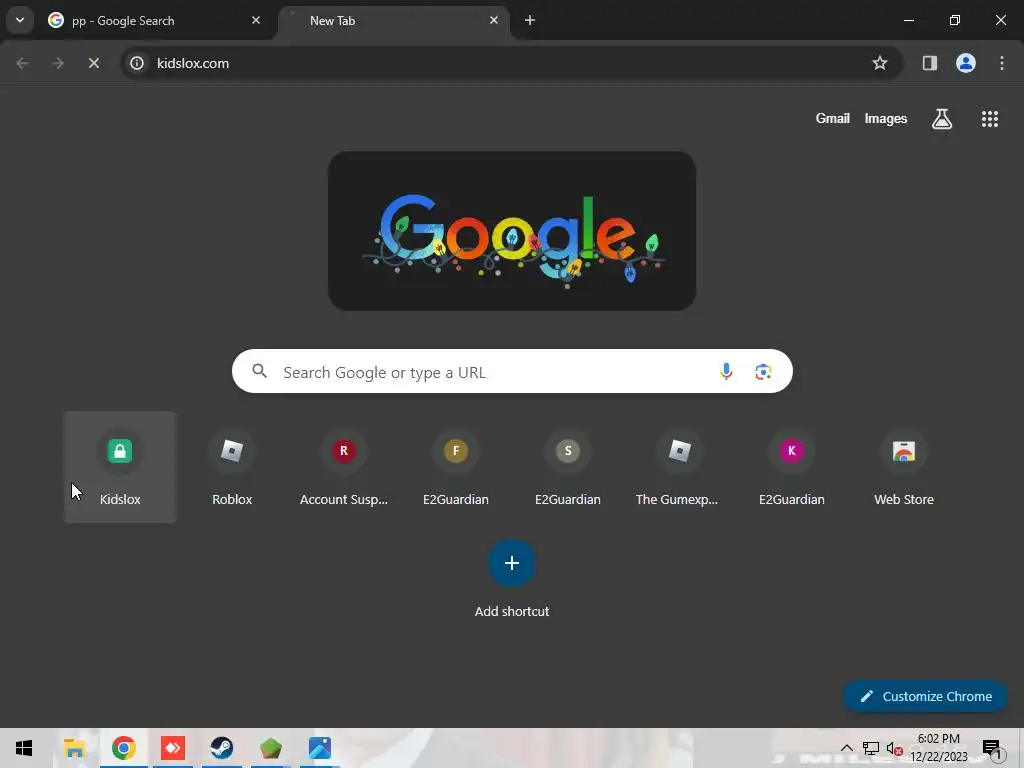Screen dimensions: 1024x768
Task: Open the Minecraft taskbar icon
Action: click(270, 748)
